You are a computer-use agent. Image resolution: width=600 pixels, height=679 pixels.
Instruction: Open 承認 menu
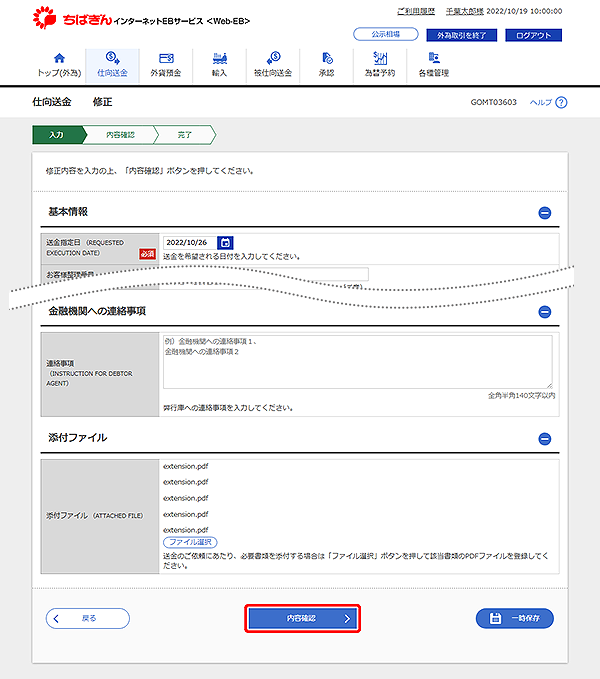(x=326, y=65)
